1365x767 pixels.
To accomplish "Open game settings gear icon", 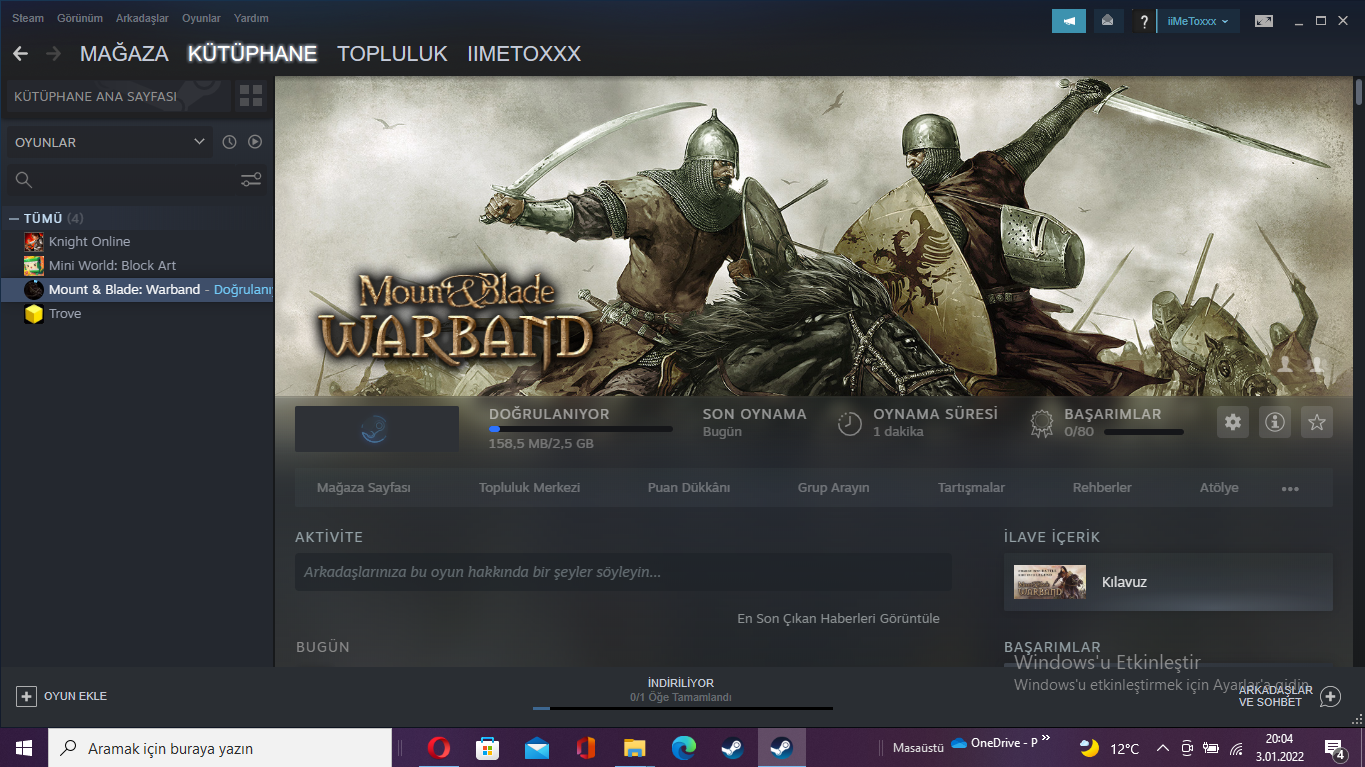I will pos(1233,422).
